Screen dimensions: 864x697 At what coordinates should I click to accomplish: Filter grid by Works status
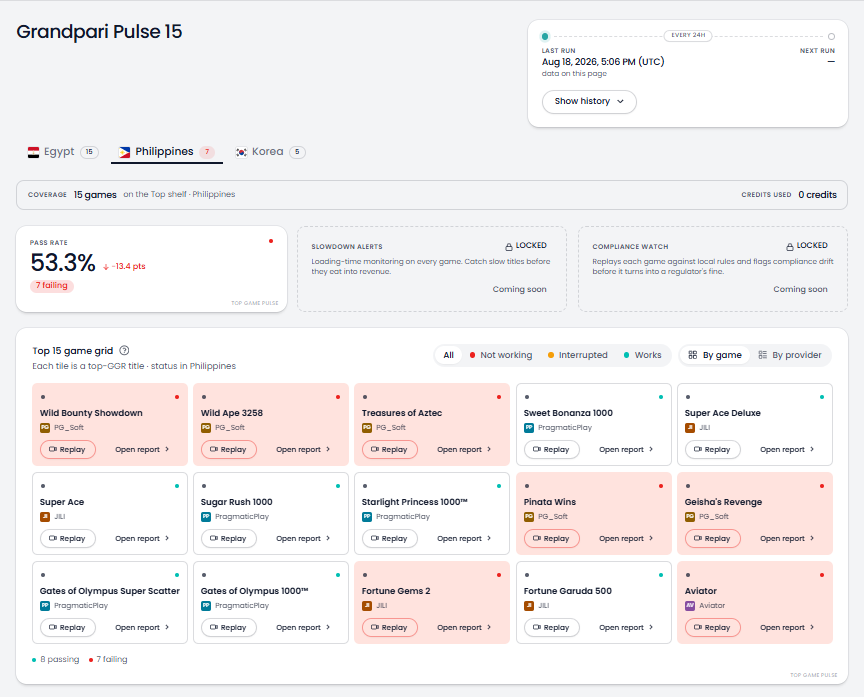(x=642, y=355)
